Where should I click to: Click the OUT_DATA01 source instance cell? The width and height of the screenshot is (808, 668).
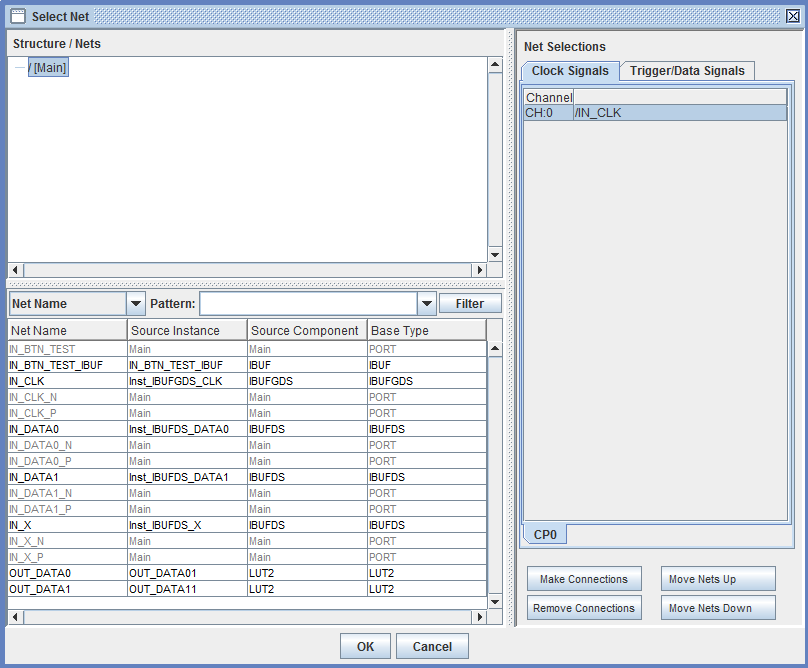[x=187, y=573]
